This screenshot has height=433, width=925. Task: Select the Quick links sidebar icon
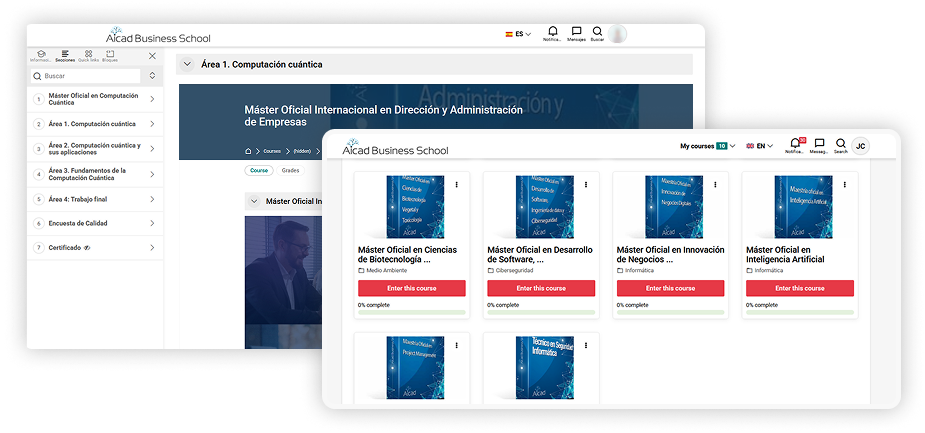click(88, 55)
